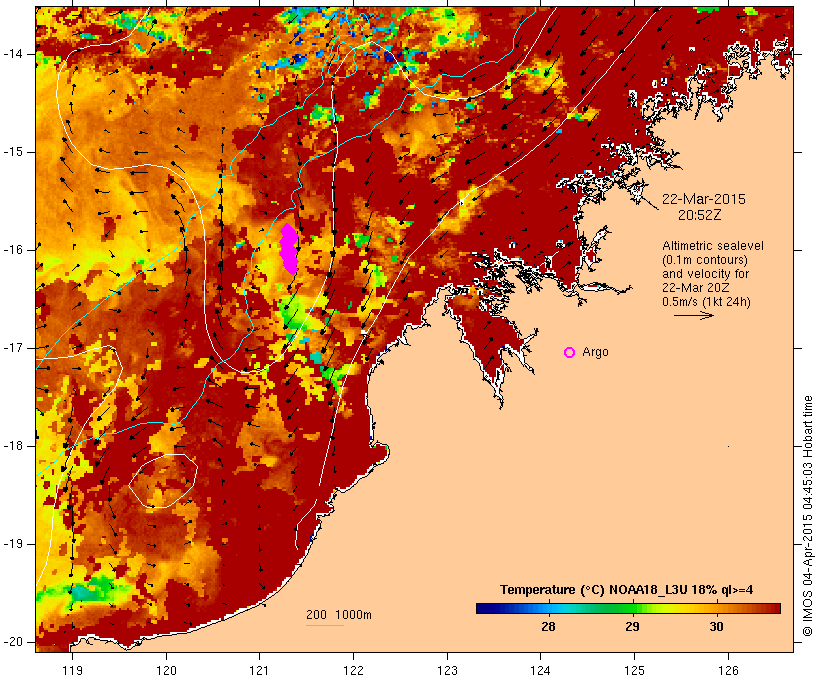Click the longitude axis label 124
The height and width of the screenshot is (680, 820).
(x=540, y=670)
